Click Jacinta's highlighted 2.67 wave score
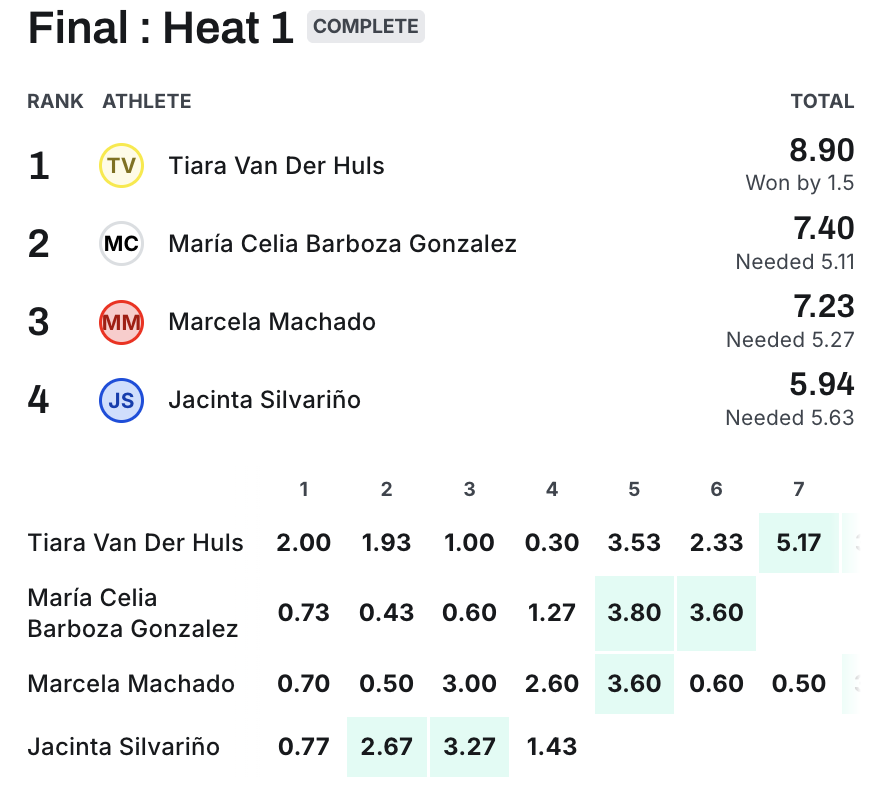884x800 pixels. pyautogui.click(x=387, y=747)
